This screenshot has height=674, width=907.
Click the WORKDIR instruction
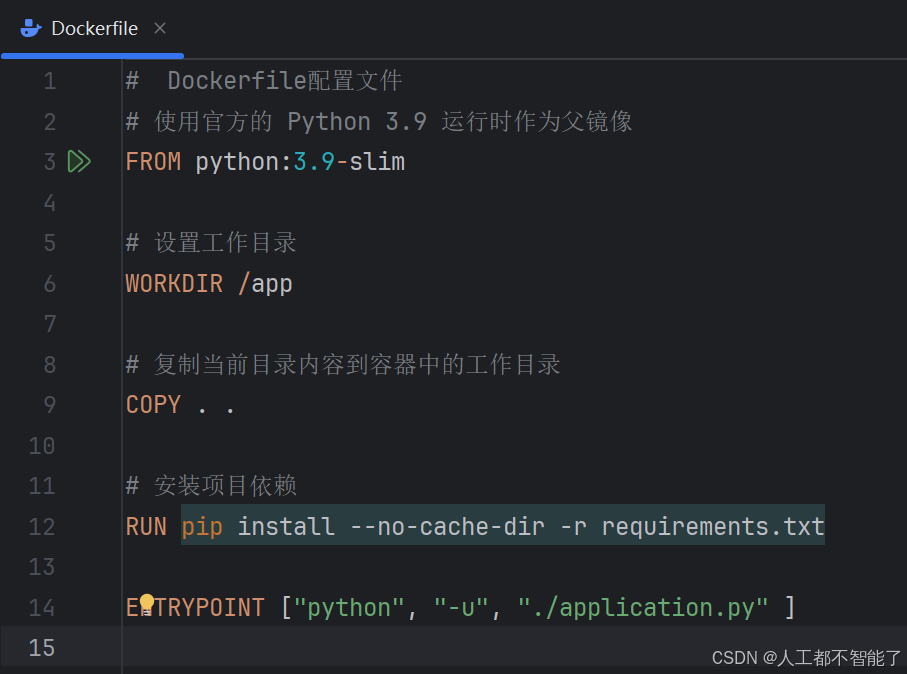174,283
